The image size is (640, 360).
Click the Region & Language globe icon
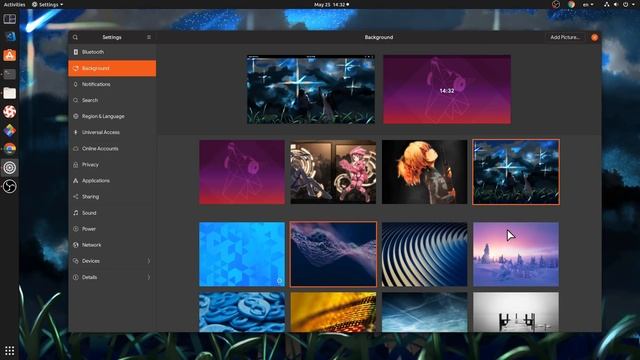[76, 116]
